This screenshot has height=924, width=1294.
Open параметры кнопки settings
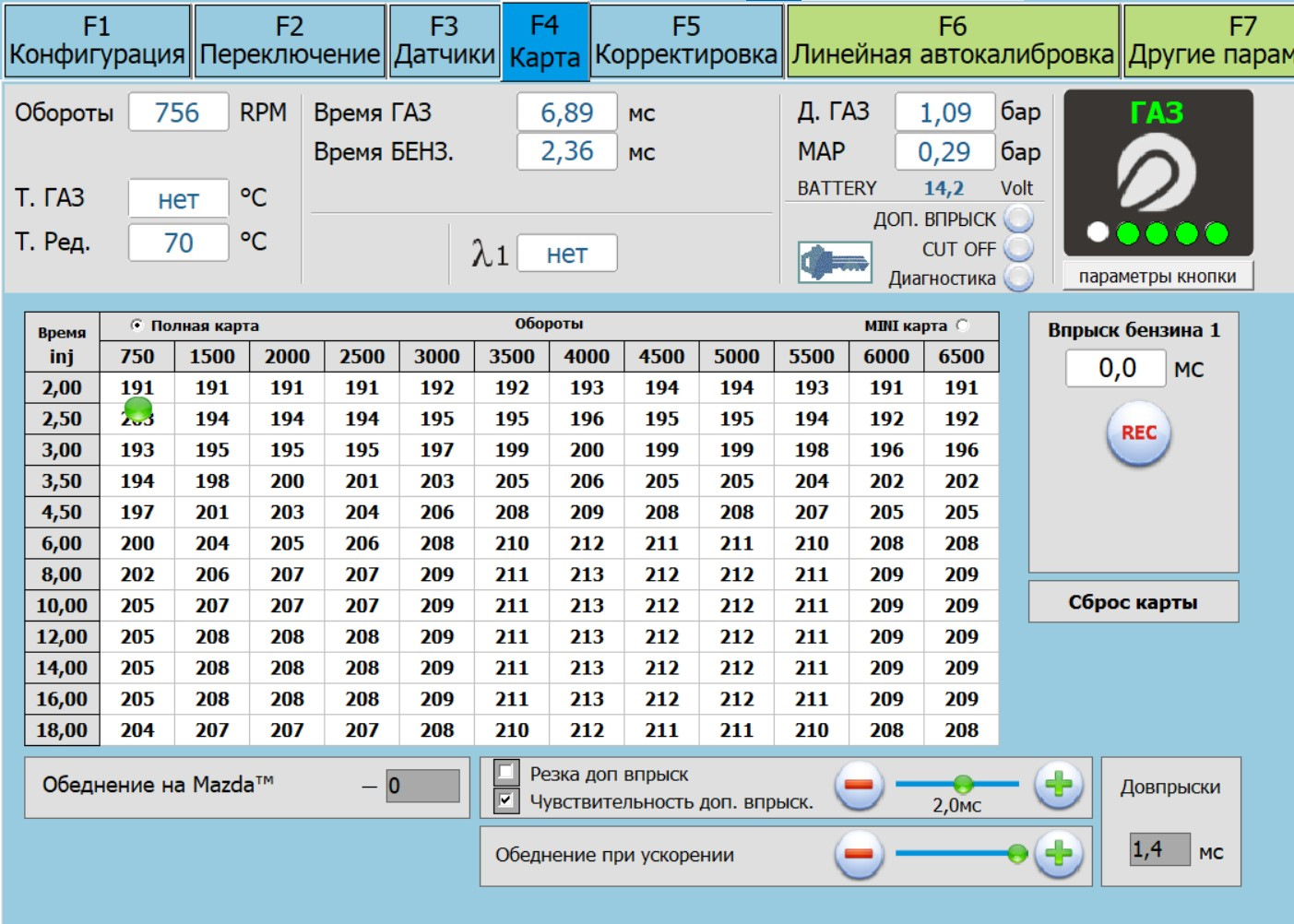[1157, 277]
